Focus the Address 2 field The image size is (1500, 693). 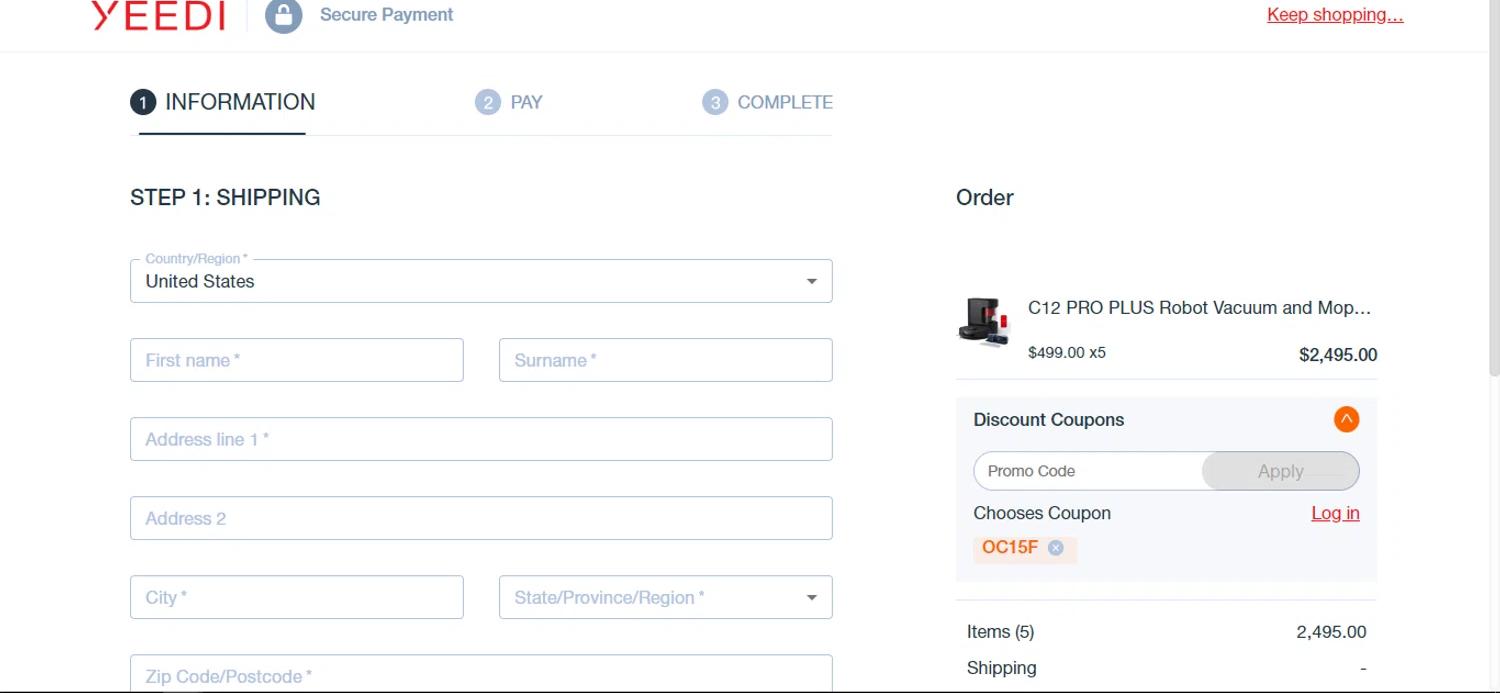[x=481, y=518]
